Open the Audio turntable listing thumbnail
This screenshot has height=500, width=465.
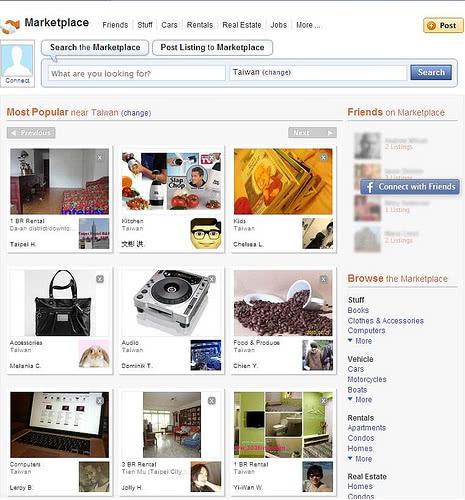click(x=171, y=303)
